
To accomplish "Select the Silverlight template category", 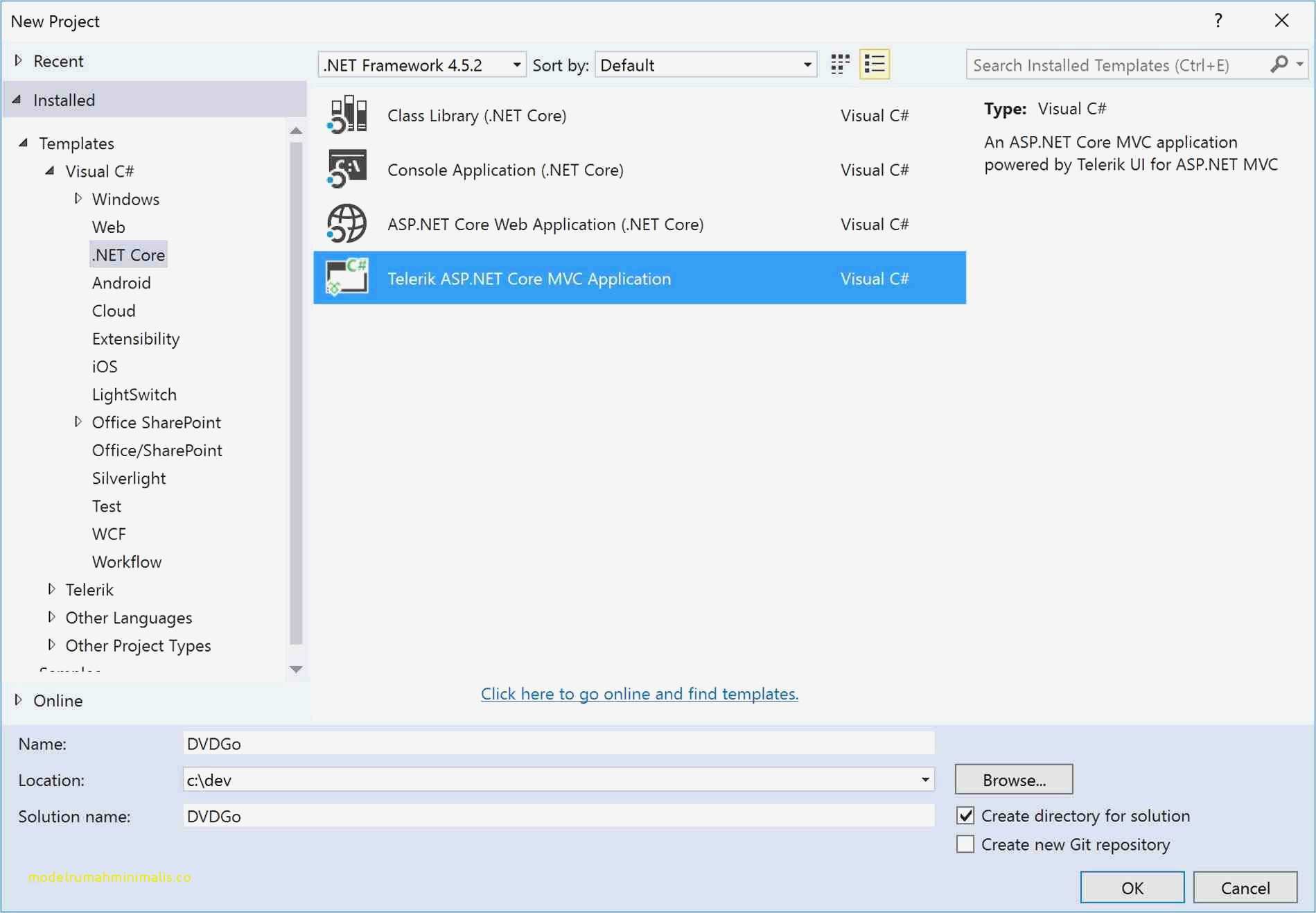I will pyautogui.click(x=129, y=478).
